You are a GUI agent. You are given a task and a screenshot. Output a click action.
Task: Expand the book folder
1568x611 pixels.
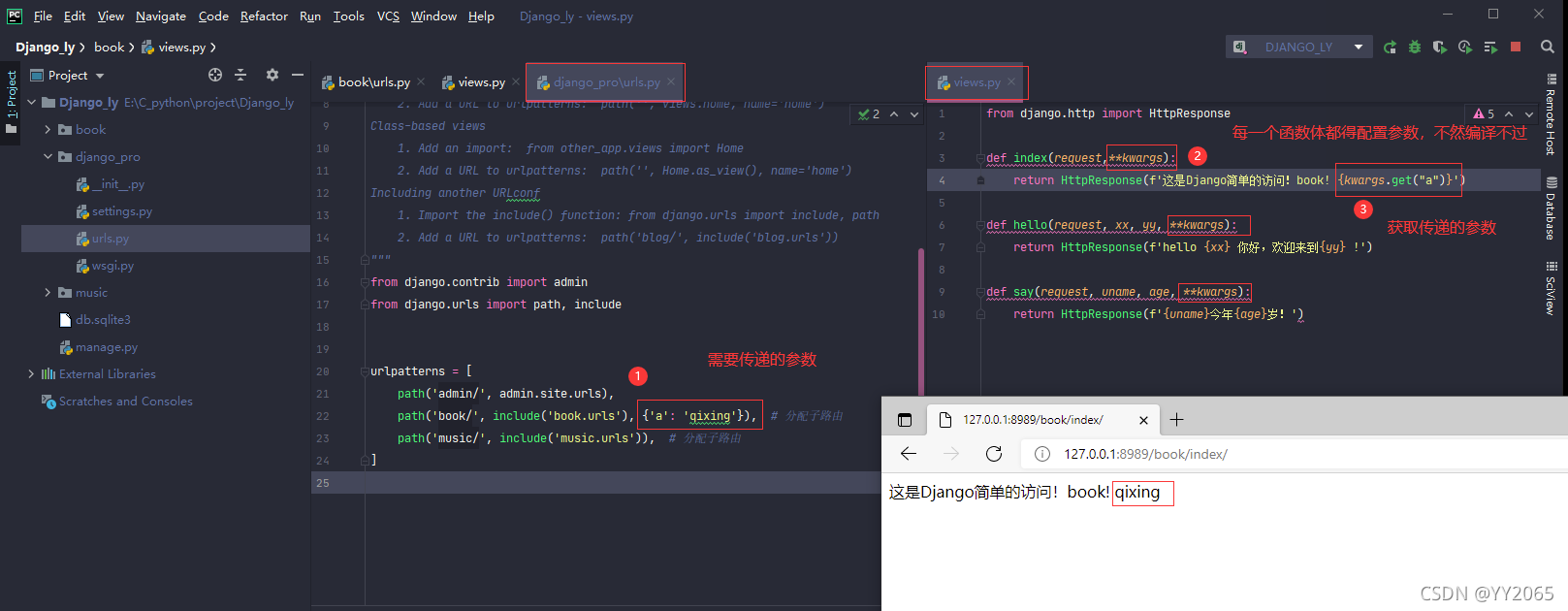click(48, 129)
